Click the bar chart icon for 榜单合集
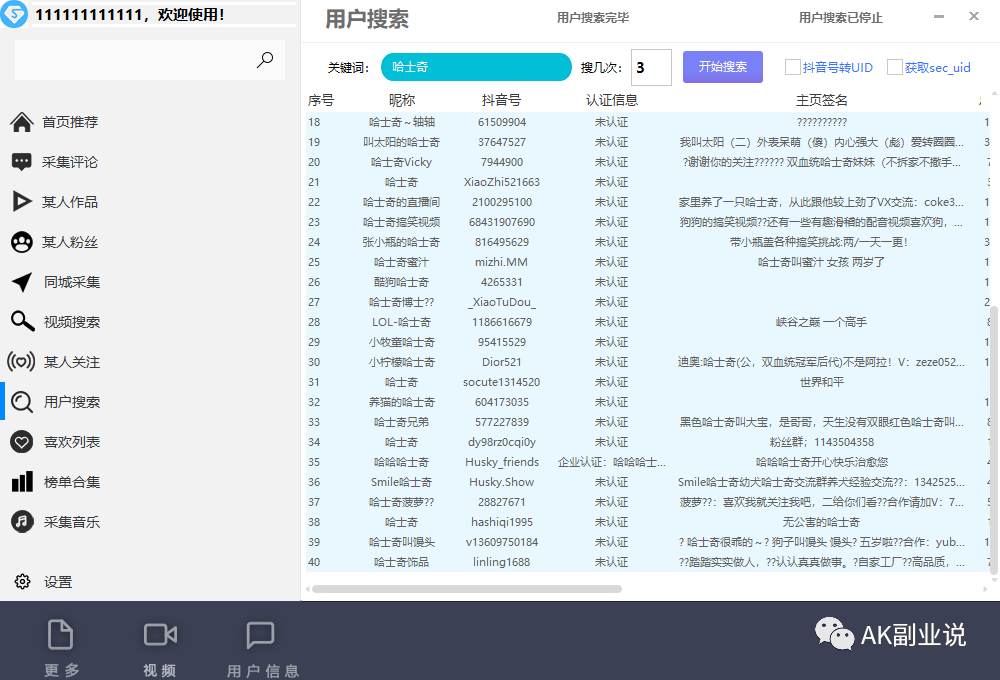The width and height of the screenshot is (1000, 680). pos(22,482)
